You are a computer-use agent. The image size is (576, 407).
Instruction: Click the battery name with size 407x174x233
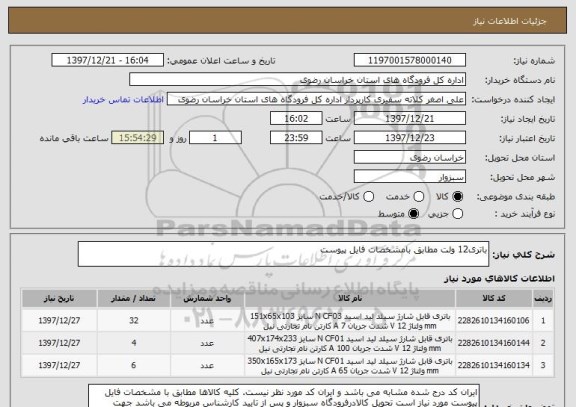[350, 343]
